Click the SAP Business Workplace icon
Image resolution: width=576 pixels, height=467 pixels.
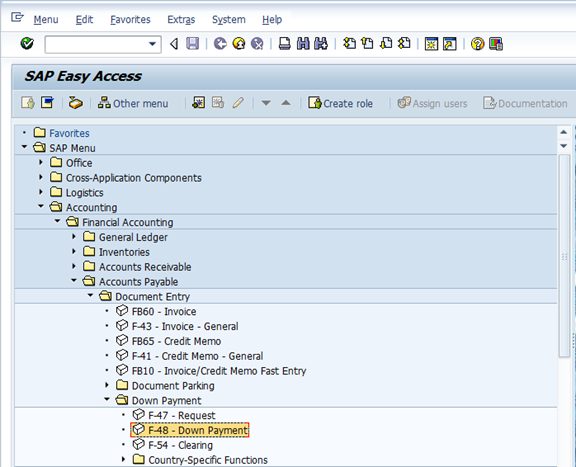click(x=75, y=103)
